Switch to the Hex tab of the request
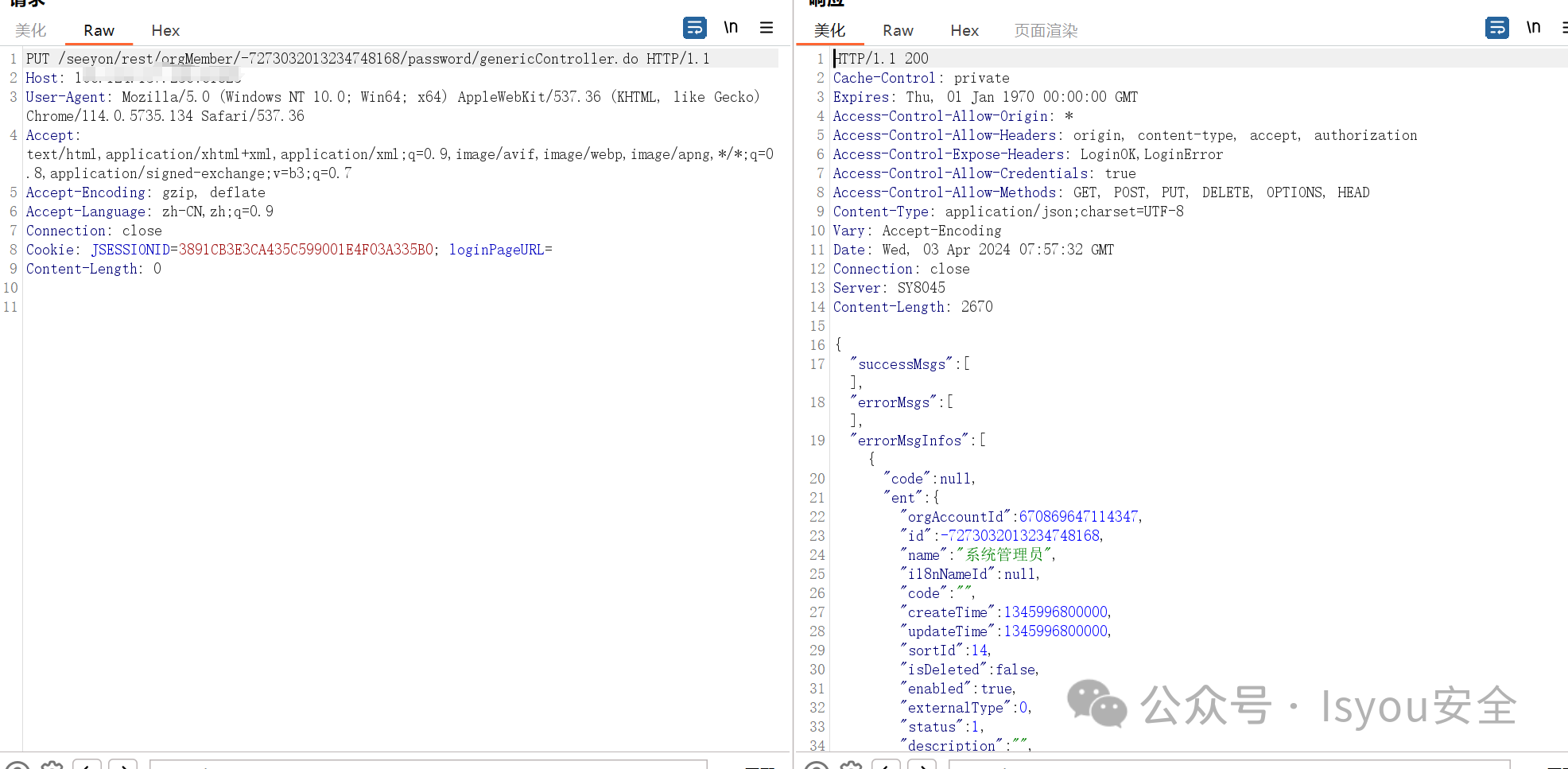Image resolution: width=1568 pixels, height=769 pixels. click(165, 30)
